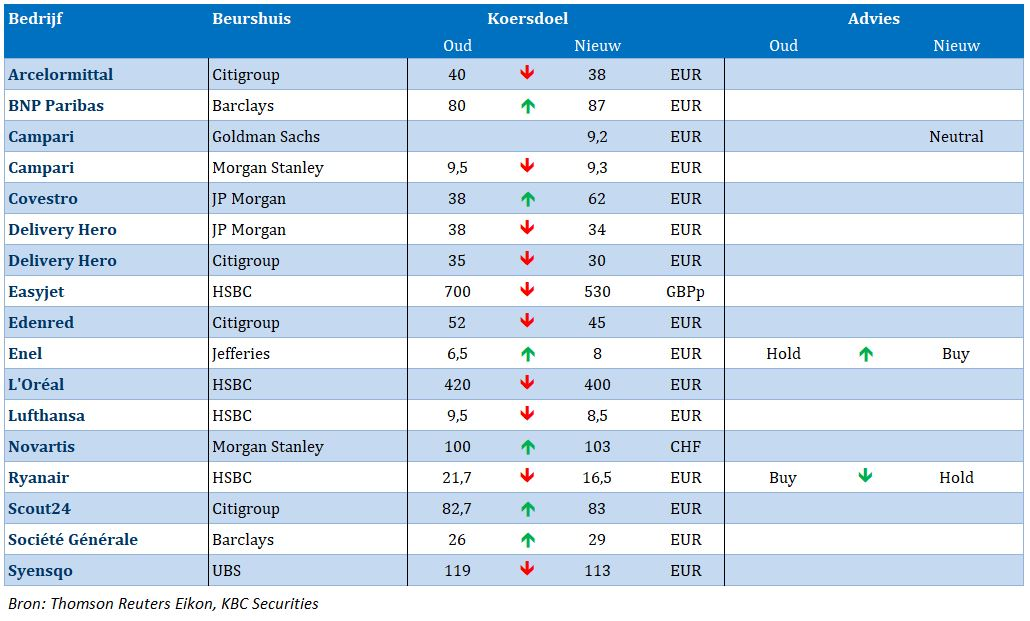The image size is (1030, 621).
Task: Click the green arrow for Société Générale
Action: 527,539
